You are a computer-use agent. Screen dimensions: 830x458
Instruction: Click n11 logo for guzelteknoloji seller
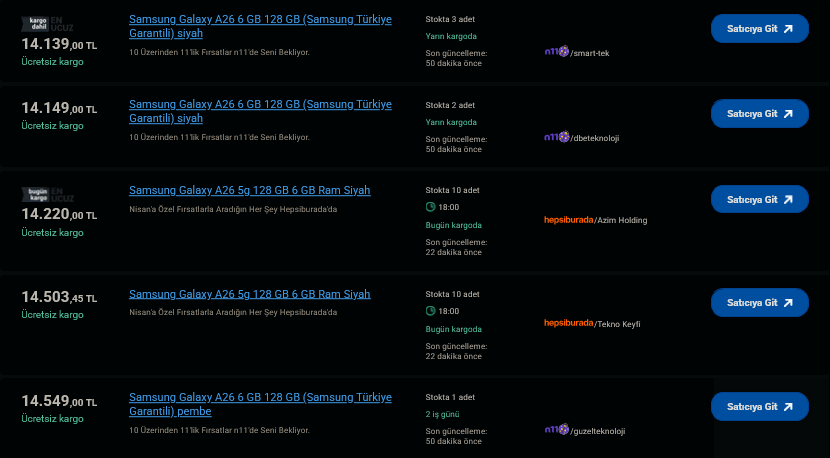(557, 429)
